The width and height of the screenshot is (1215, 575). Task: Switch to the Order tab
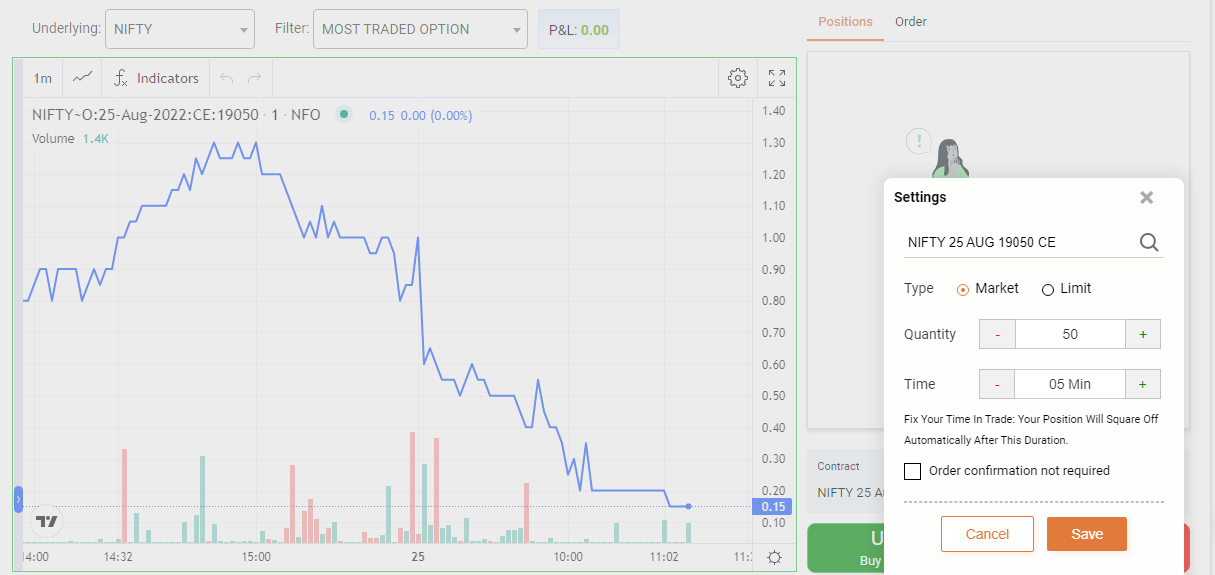pos(910,21)
